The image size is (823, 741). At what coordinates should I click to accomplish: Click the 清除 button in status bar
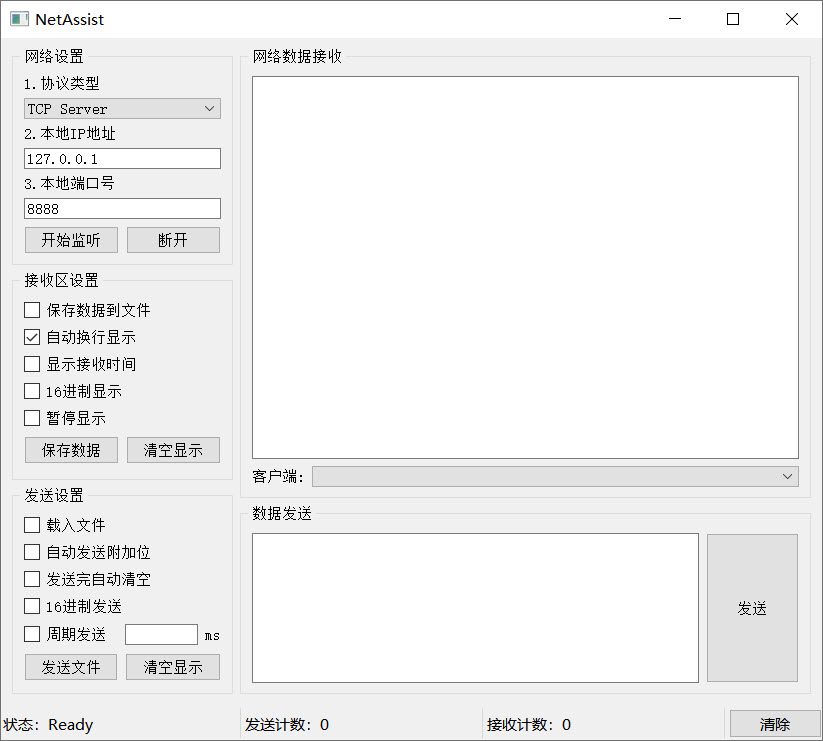click(775, 724)
